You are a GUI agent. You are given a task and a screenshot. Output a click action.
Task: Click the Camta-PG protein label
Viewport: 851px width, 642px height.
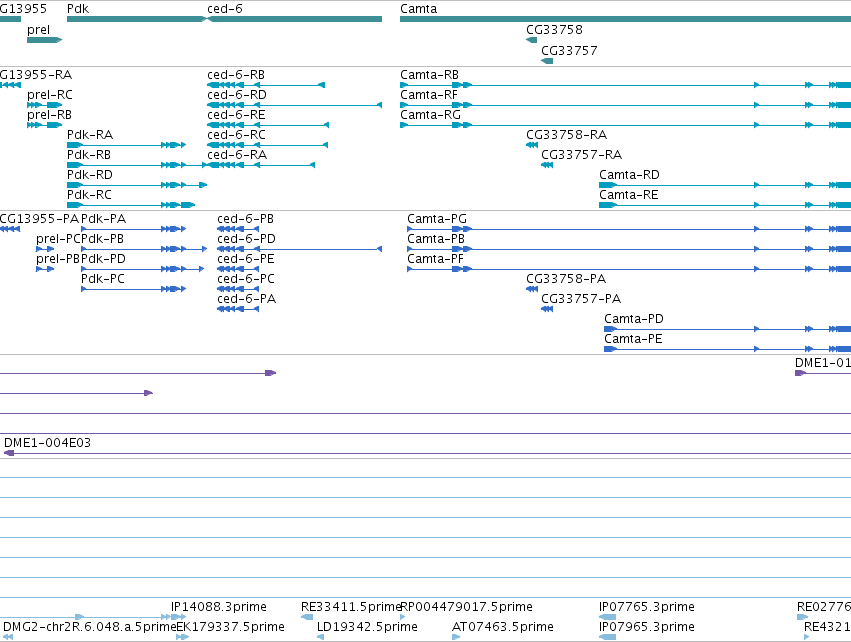pos(437,219)
